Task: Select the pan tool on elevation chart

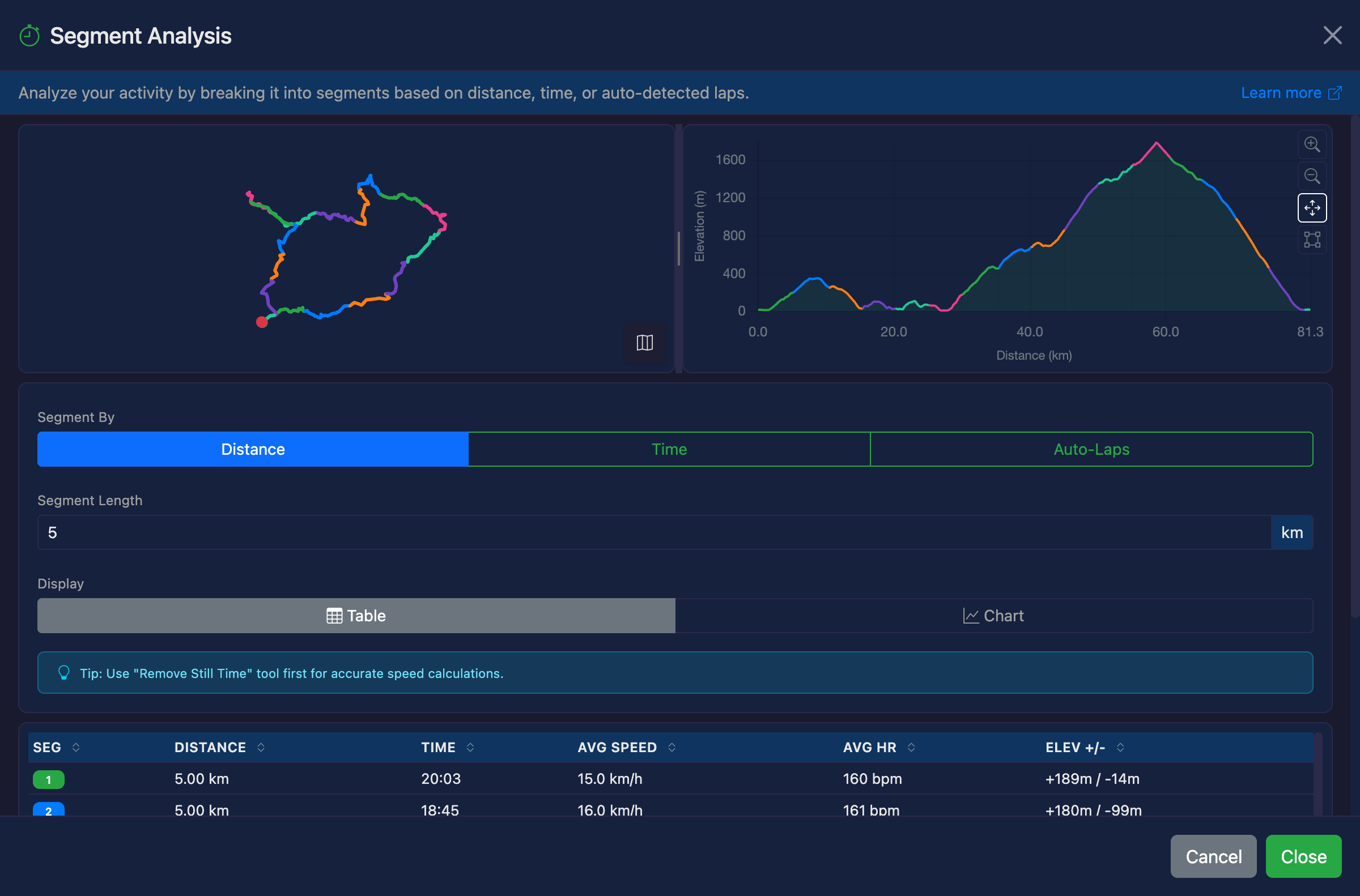Action: [1311, 207]
